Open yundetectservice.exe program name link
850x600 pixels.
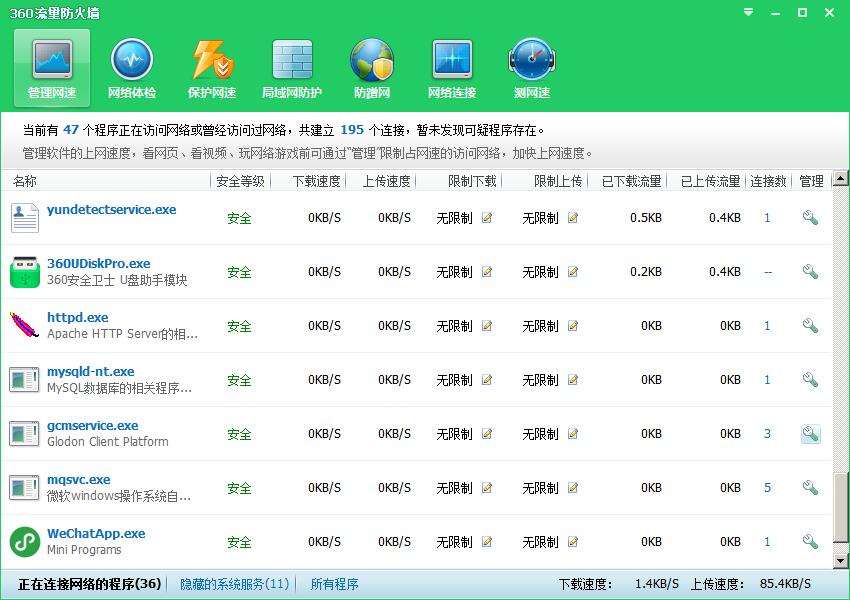[112, 210]
